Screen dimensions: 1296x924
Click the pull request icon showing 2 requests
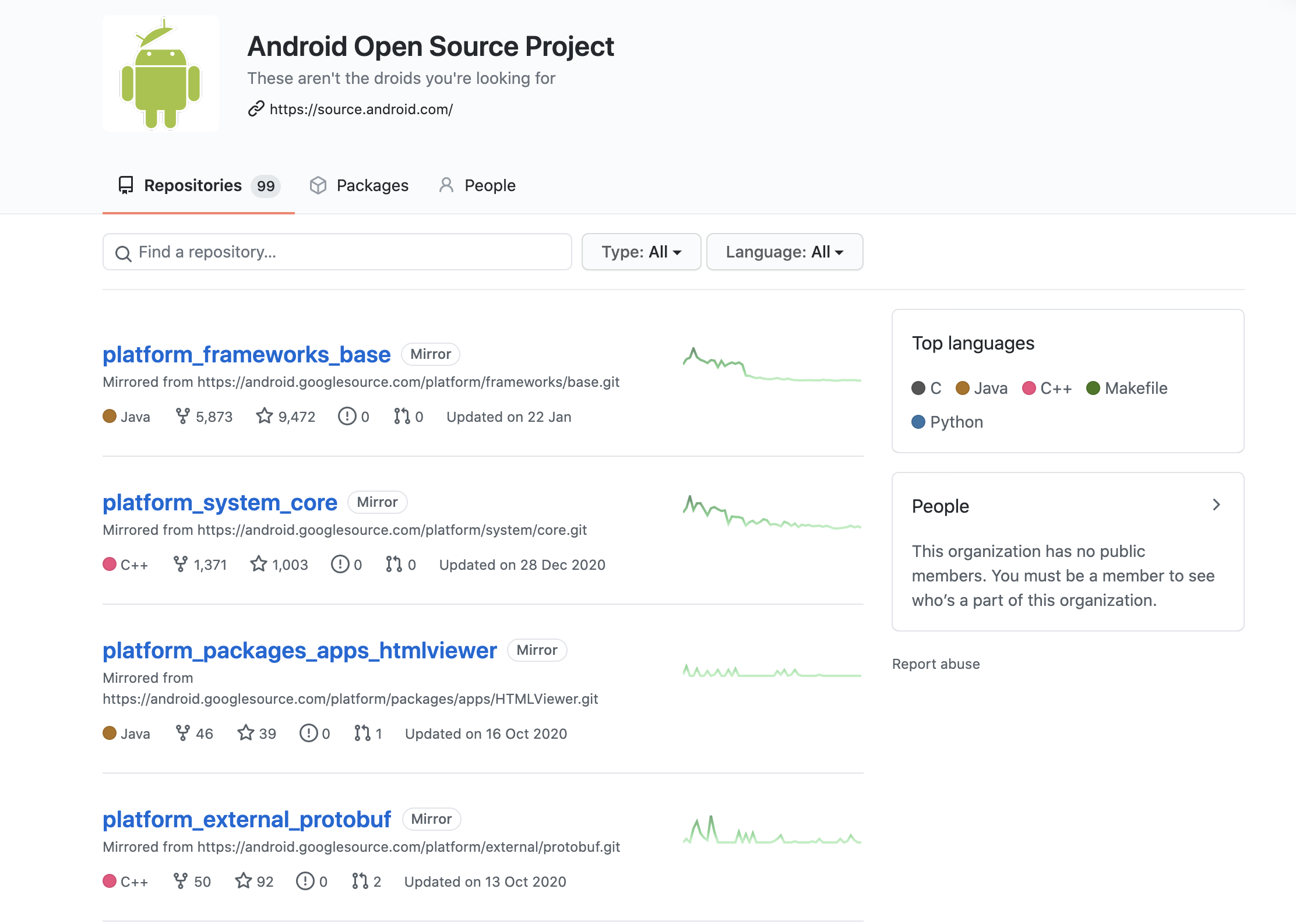pos(360,881)
